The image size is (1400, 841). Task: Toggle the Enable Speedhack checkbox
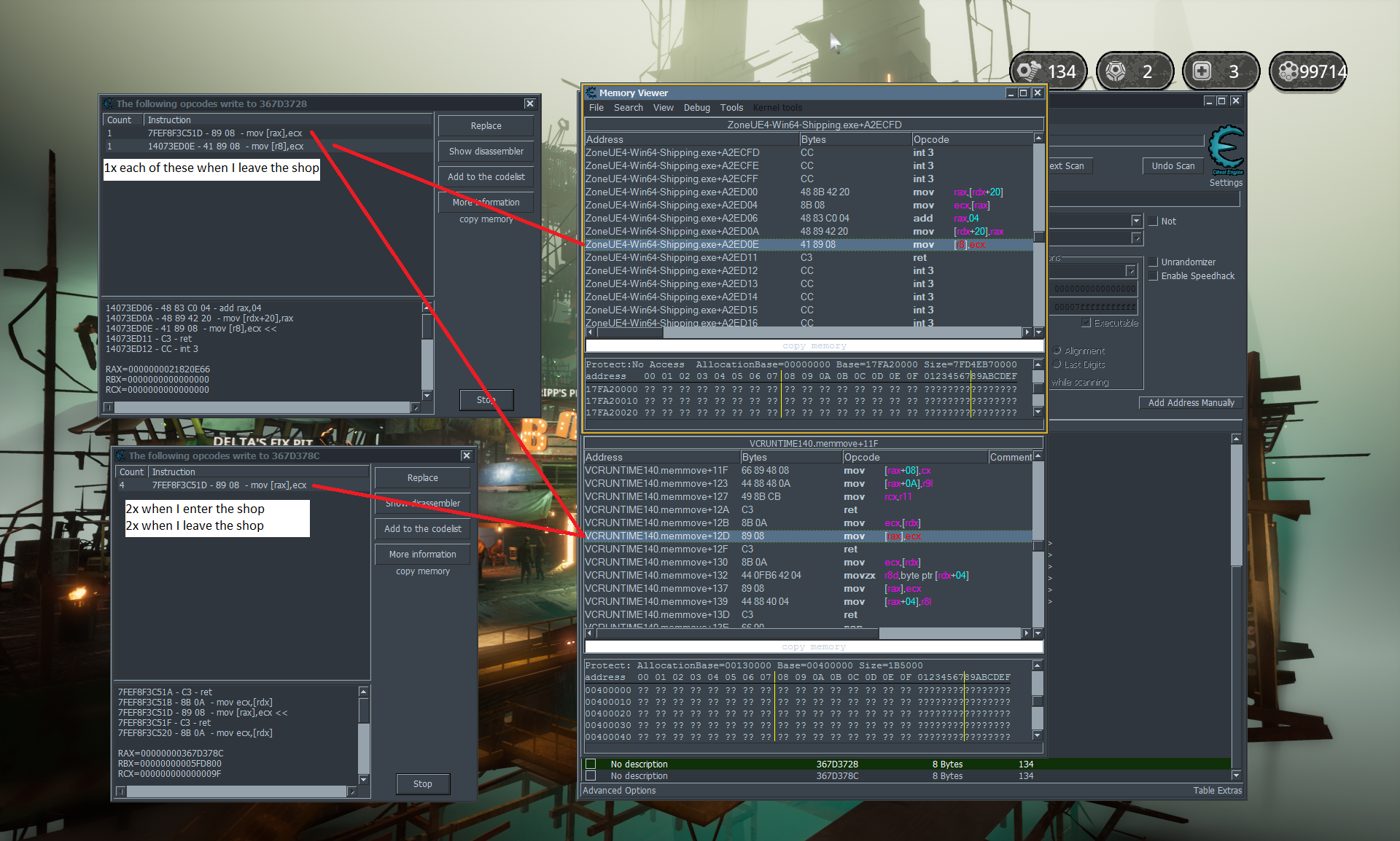point(1154,275)
